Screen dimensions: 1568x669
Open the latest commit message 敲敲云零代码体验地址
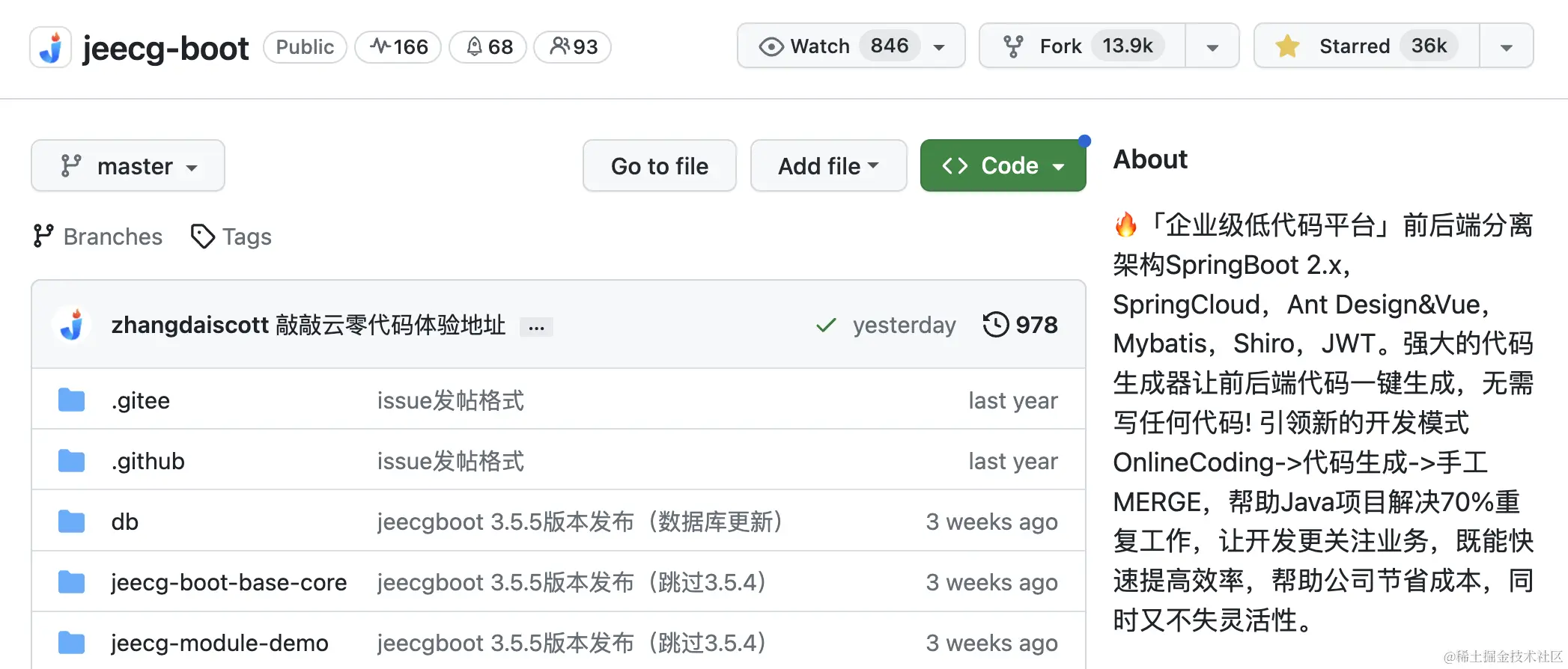tap(390, 325)
